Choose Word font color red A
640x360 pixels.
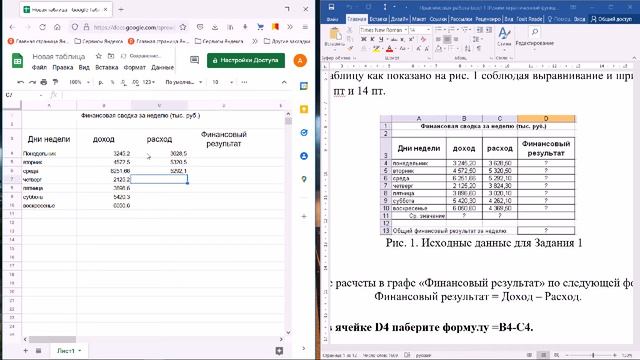click(x=389, y=49)
